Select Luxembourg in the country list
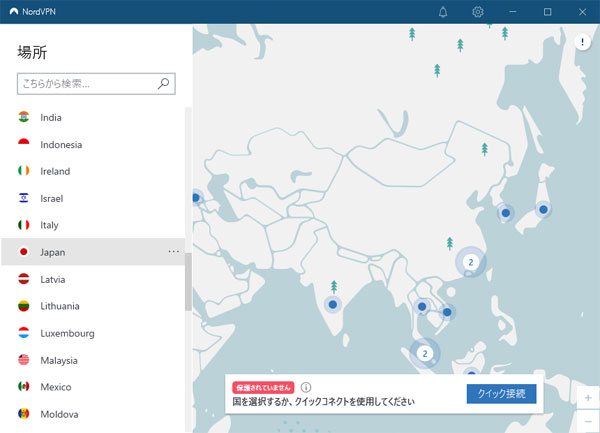600x433 pixels. (93, 333)
